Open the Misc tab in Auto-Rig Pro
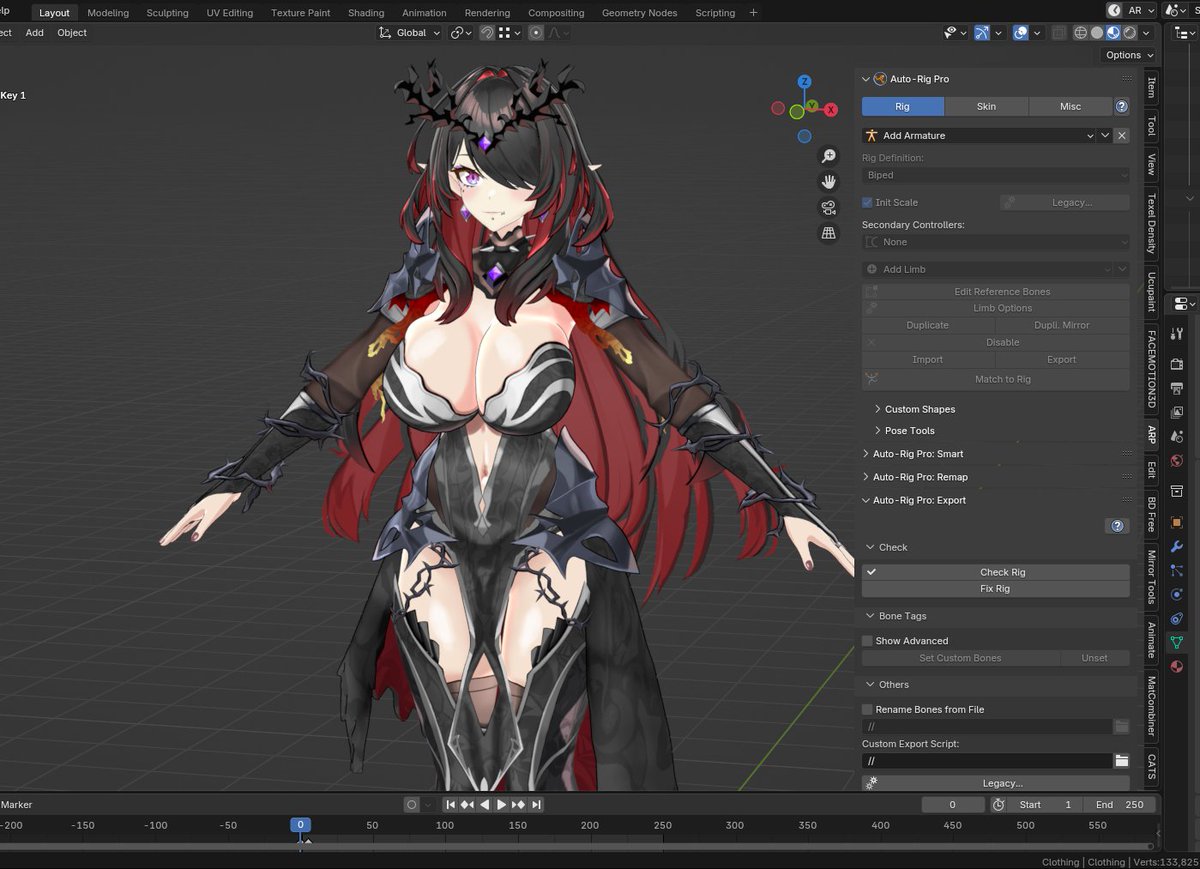The height and width of the screenshot is (869, 1200). click(1070, 106)
